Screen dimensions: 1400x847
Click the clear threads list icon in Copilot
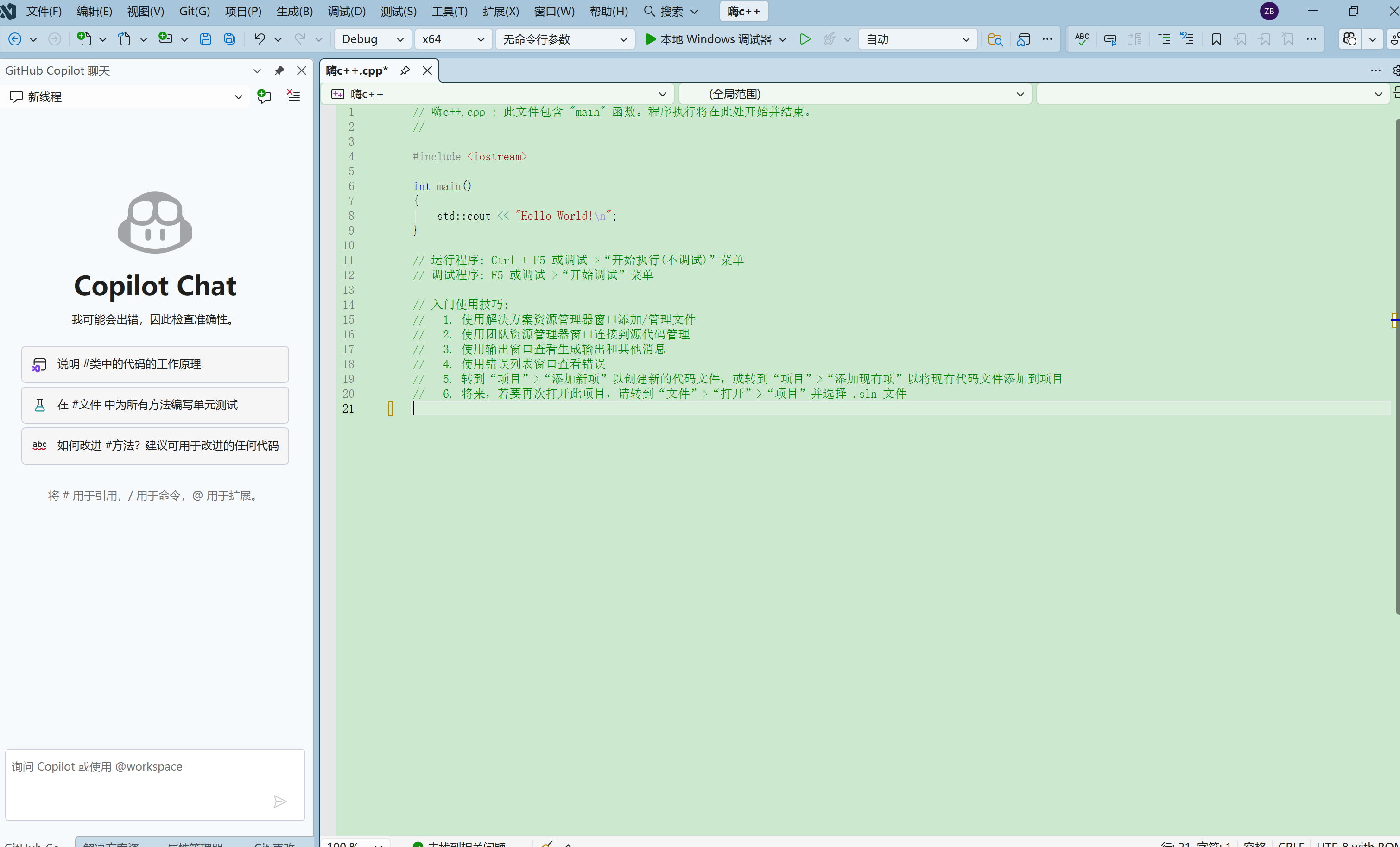point(294,96)
